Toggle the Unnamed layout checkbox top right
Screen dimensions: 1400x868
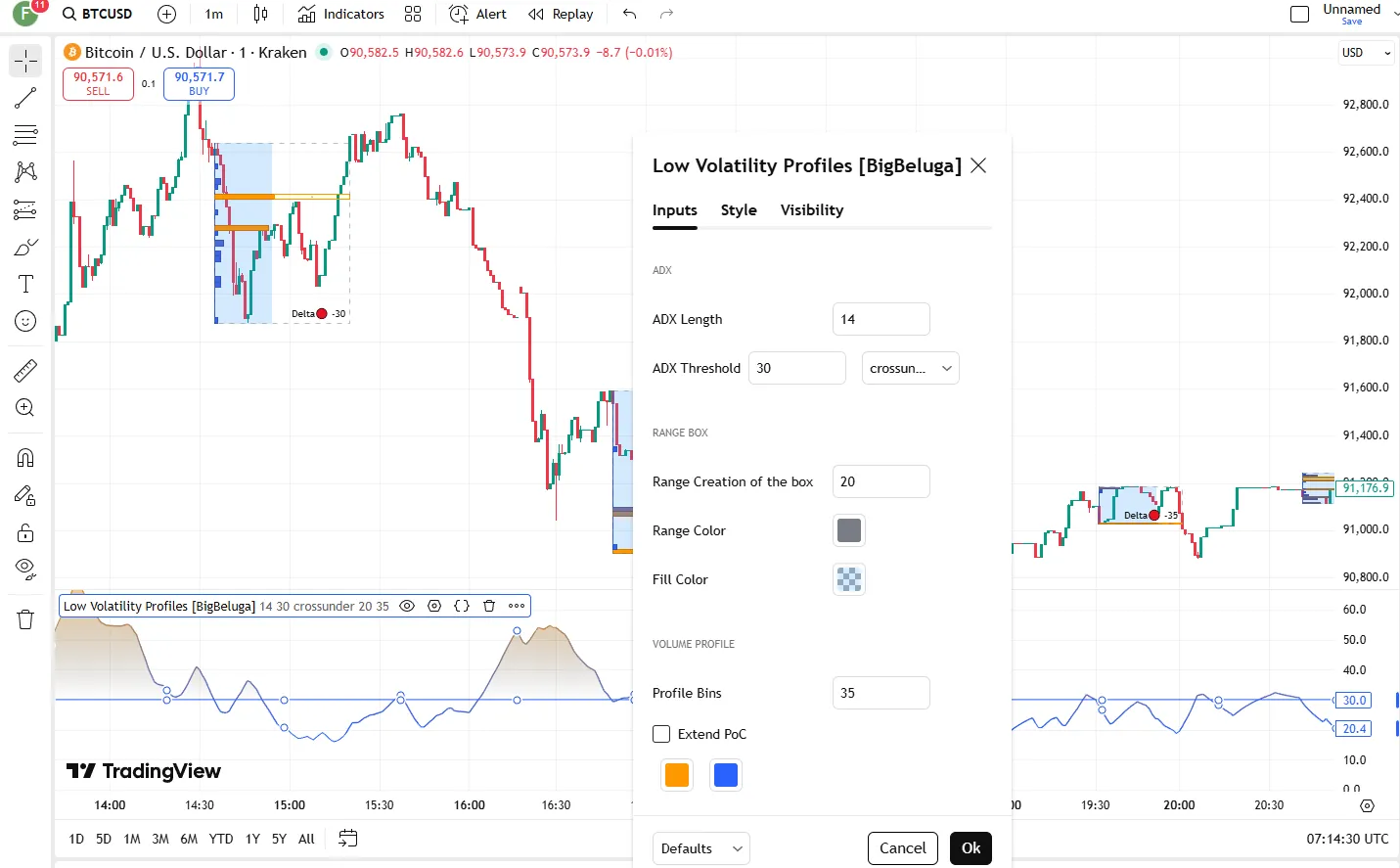point(1299,14)
